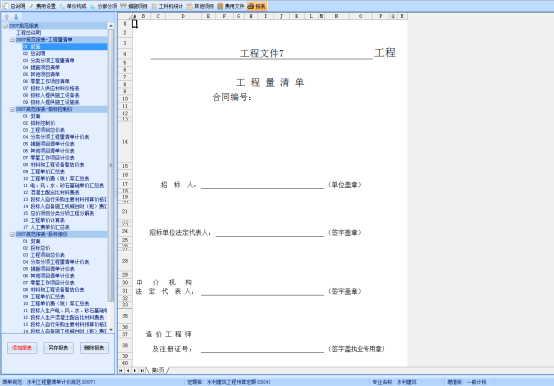Click the red 添加报表 button

[22, 348]
